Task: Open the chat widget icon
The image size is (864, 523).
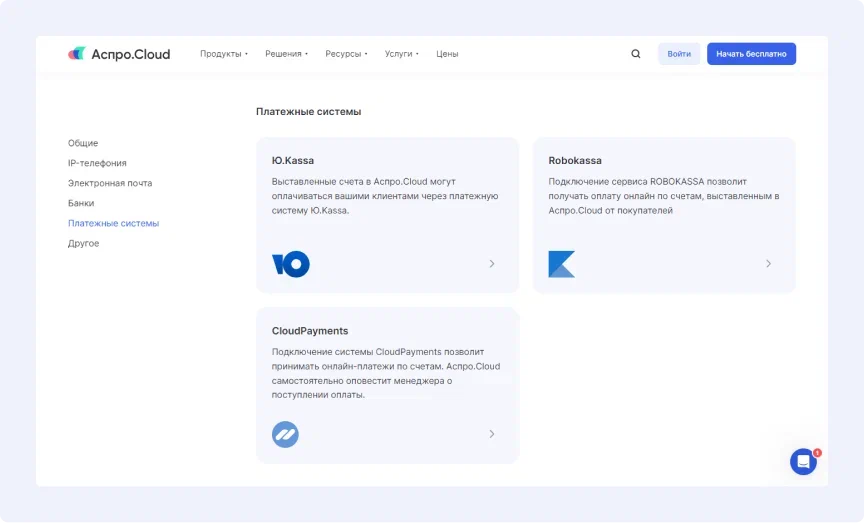Action: (803, 461)
